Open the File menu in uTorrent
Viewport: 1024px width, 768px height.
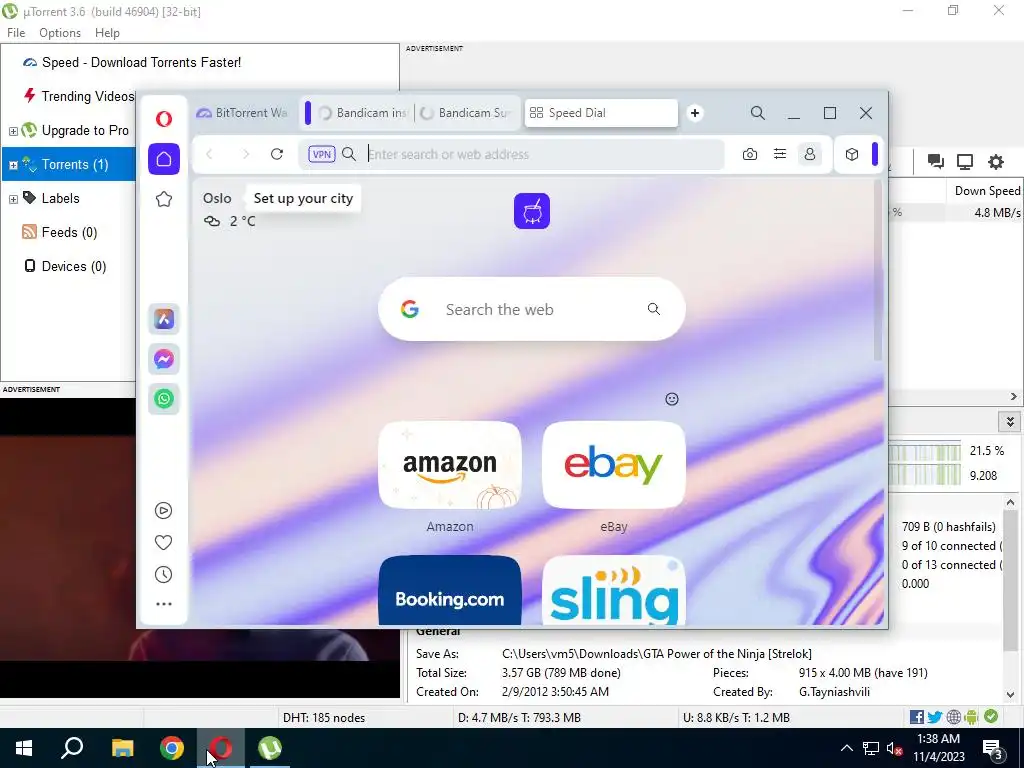tap(16, 33)
